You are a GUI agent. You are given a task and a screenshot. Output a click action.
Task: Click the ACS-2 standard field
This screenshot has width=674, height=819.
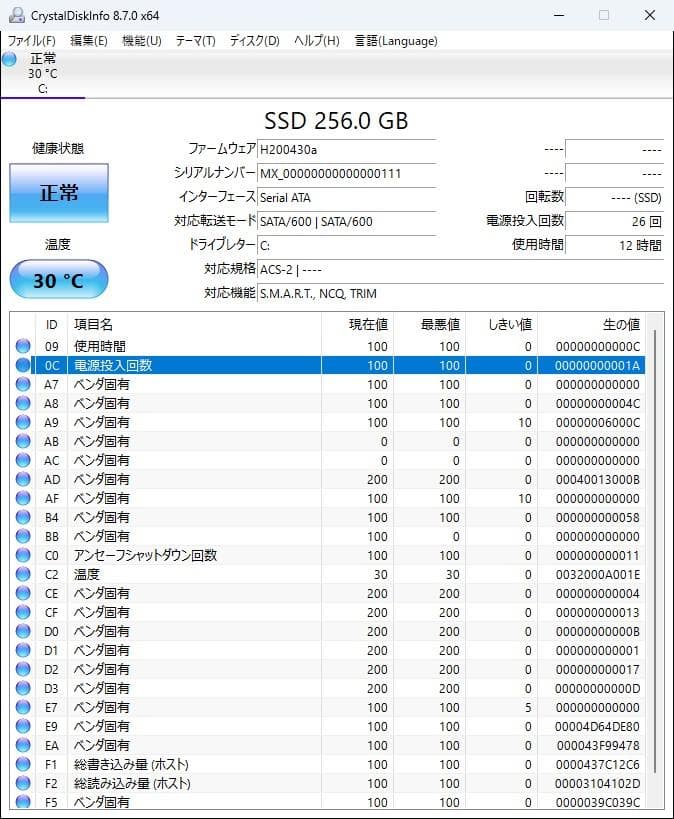click(460, 270)
